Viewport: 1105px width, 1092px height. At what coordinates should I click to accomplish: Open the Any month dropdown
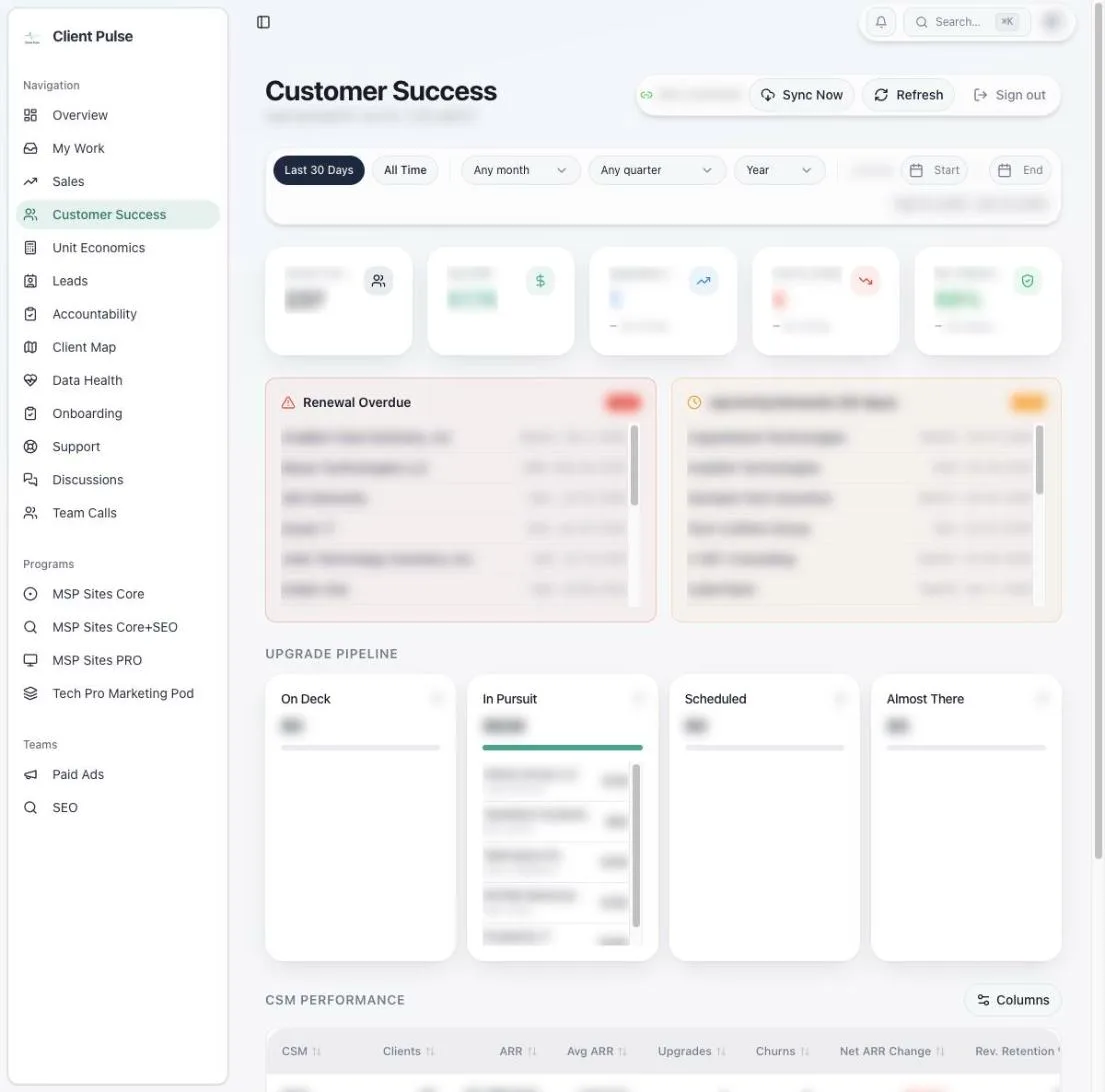pyautogui.click(x=520, y=170)
